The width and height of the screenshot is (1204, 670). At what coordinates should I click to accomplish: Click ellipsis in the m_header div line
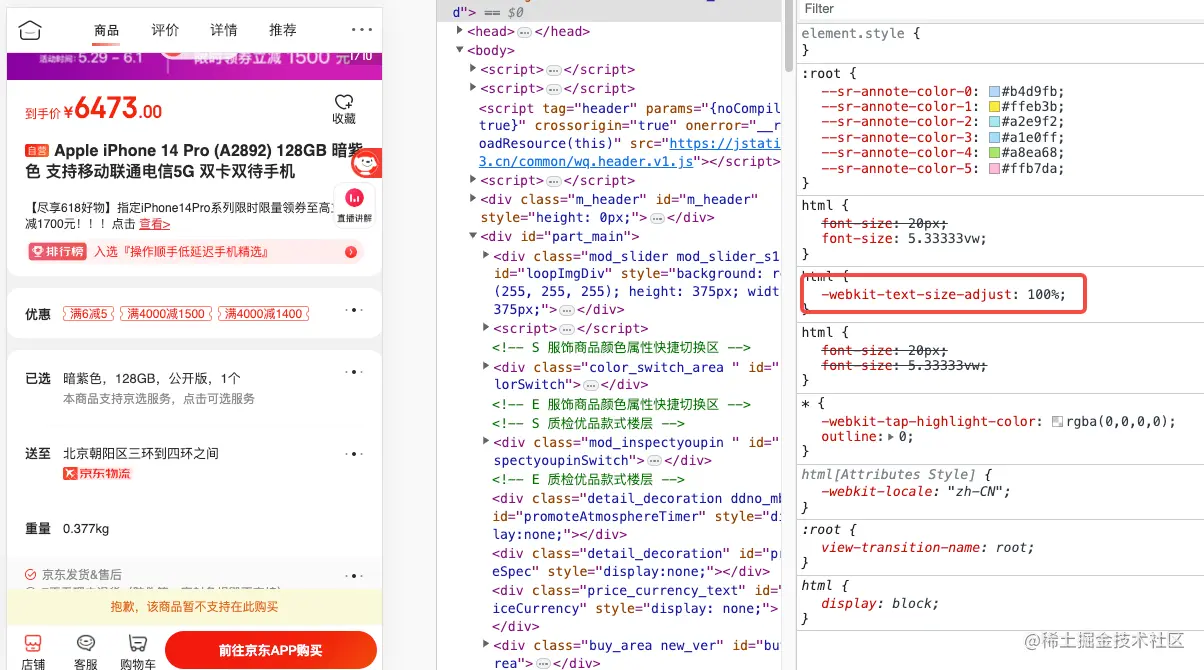(x=657, y=217)
